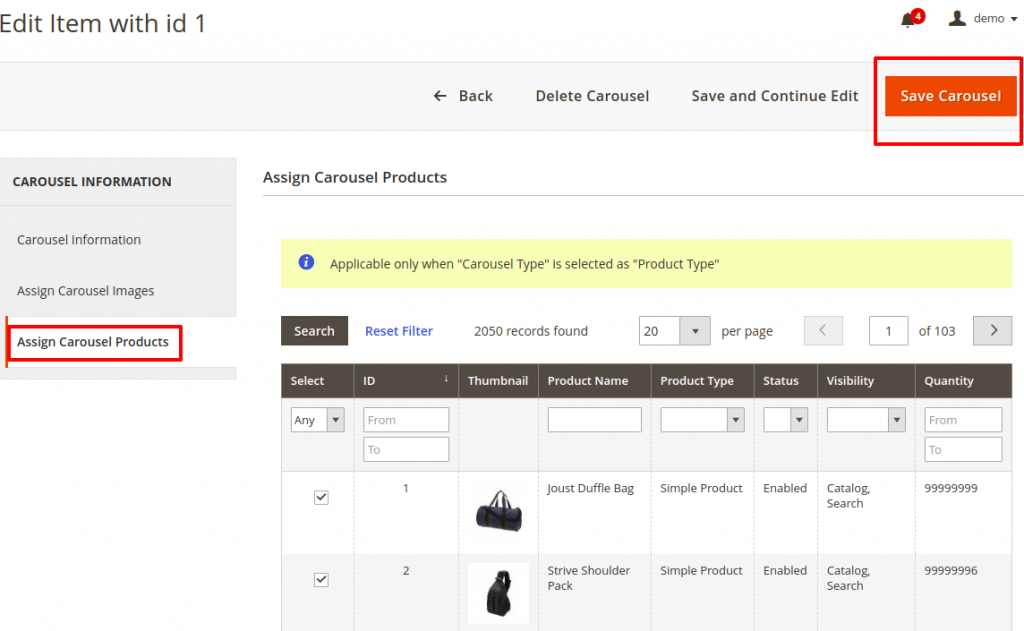Uncheck the Strive Shoulder Pack checkbox

(321, 579)
